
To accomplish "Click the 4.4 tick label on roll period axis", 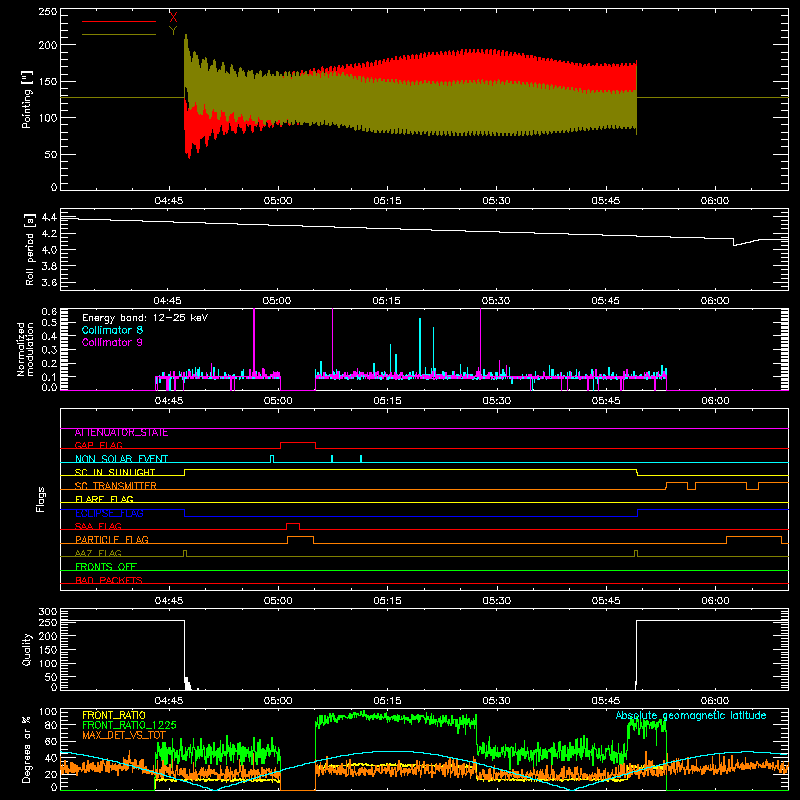I will [49, 217].
